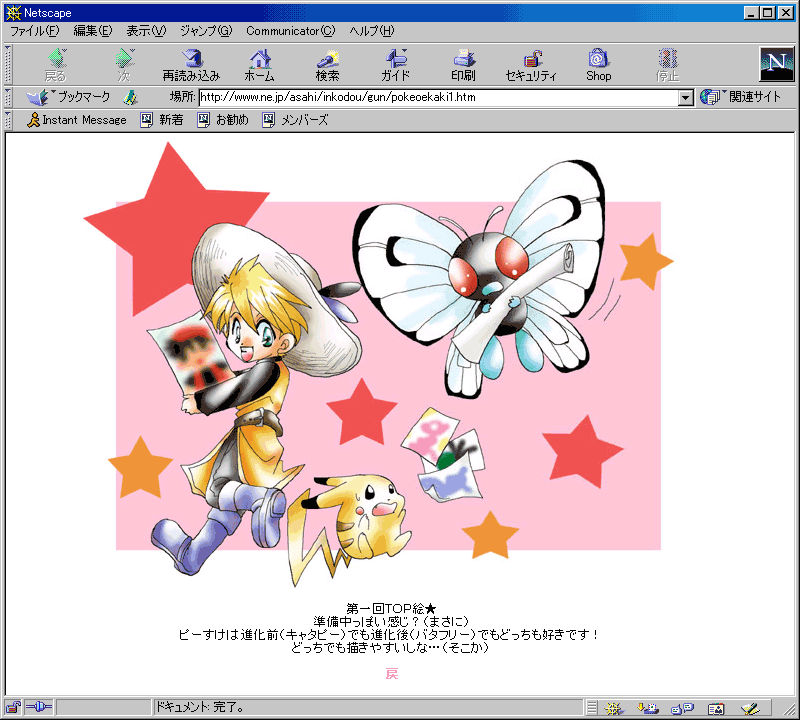Open the Related Sites (関連サイト) menu

740,97
